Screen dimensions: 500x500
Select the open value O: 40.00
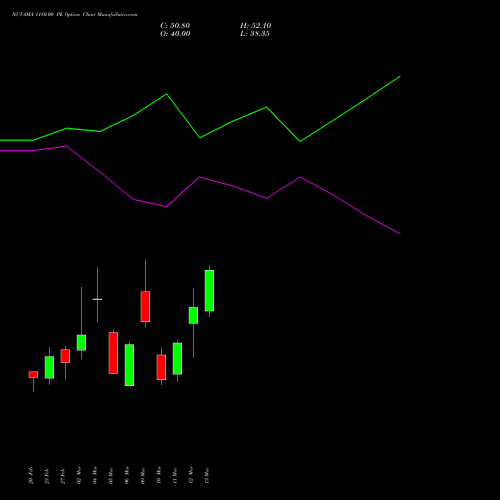[x=175, y=34]
